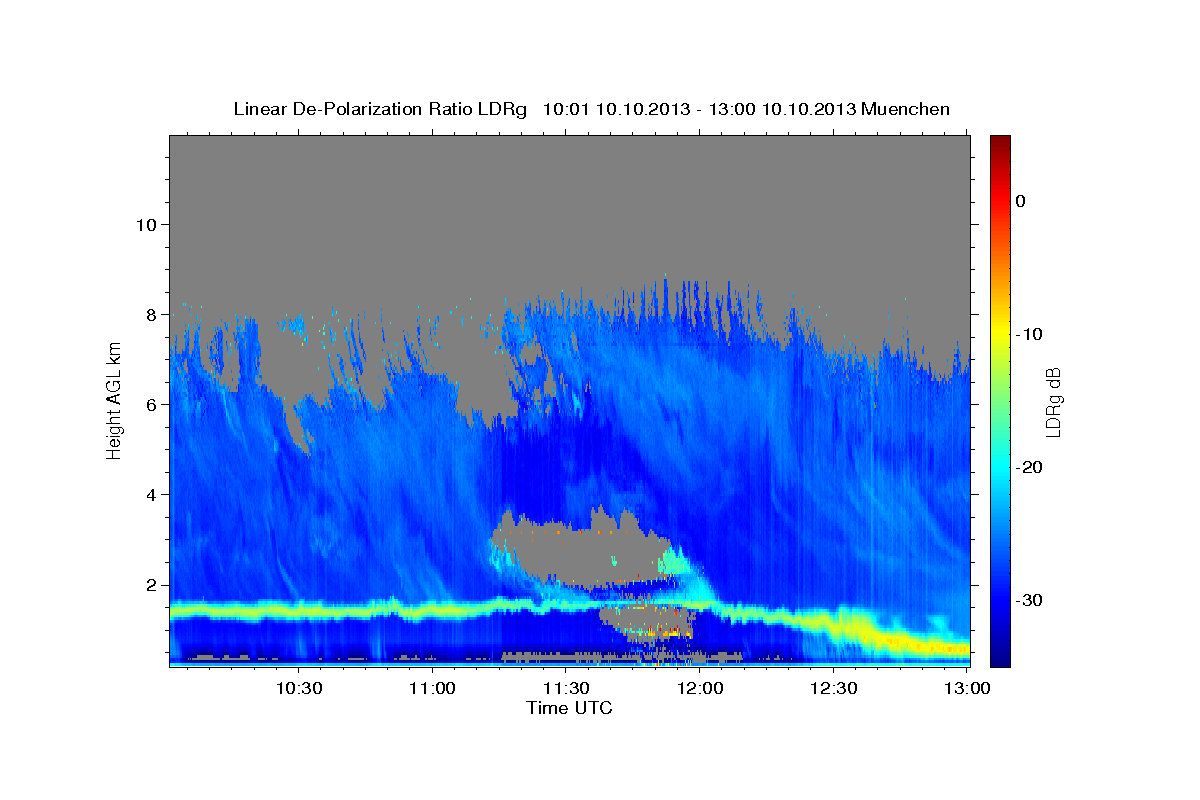Select the 12:30 time tick label
The image size is (1200, 800).
tap(833, 688)
